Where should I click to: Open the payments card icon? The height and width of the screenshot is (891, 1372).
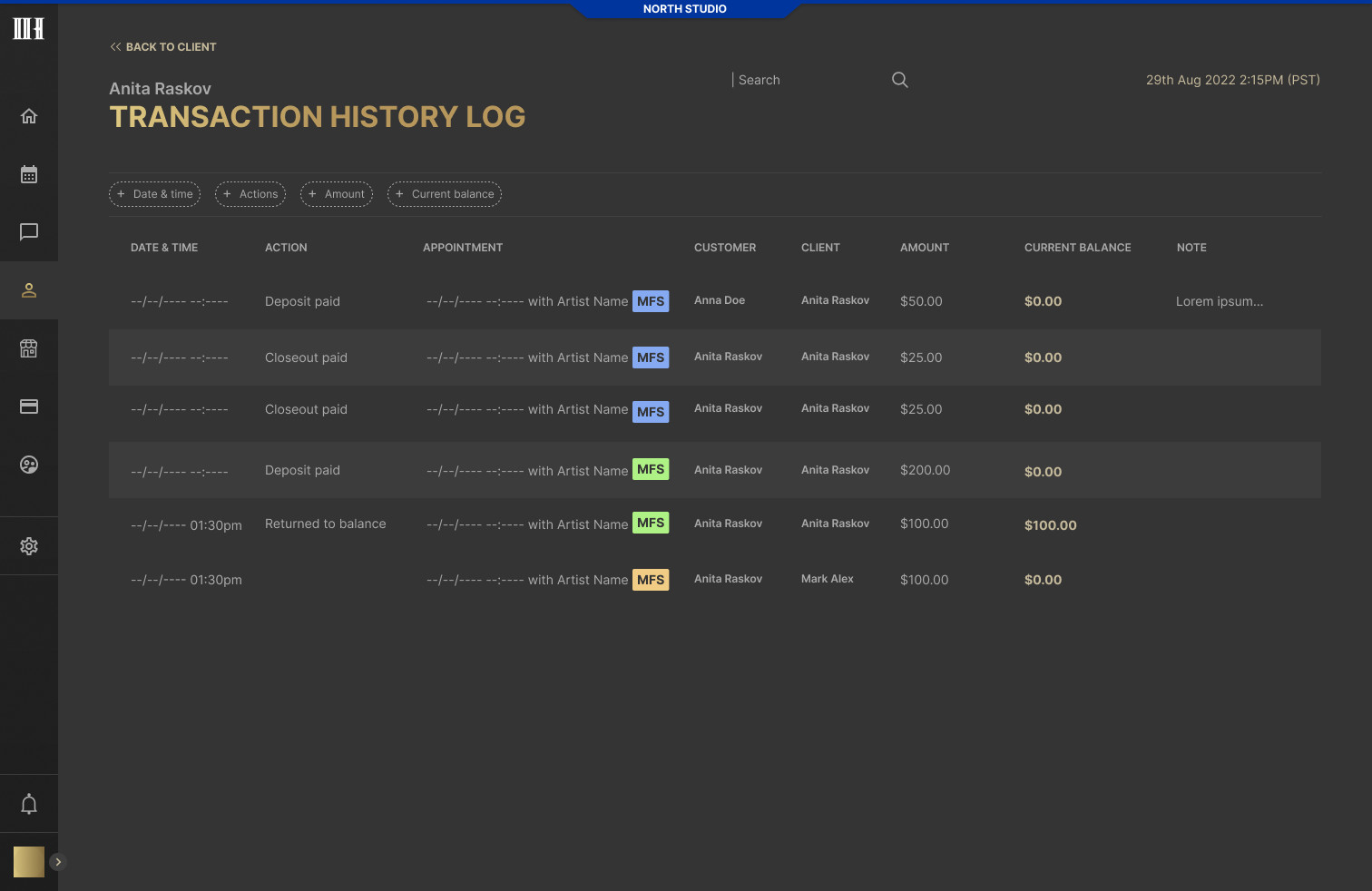point(29,406)
